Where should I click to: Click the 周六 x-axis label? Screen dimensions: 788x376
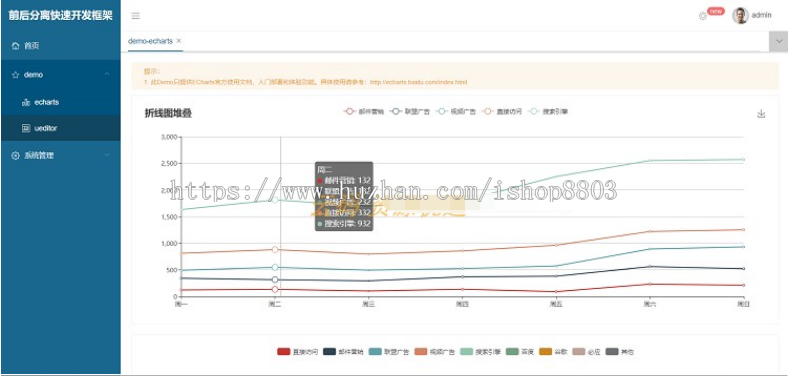(x=649, y=304)
